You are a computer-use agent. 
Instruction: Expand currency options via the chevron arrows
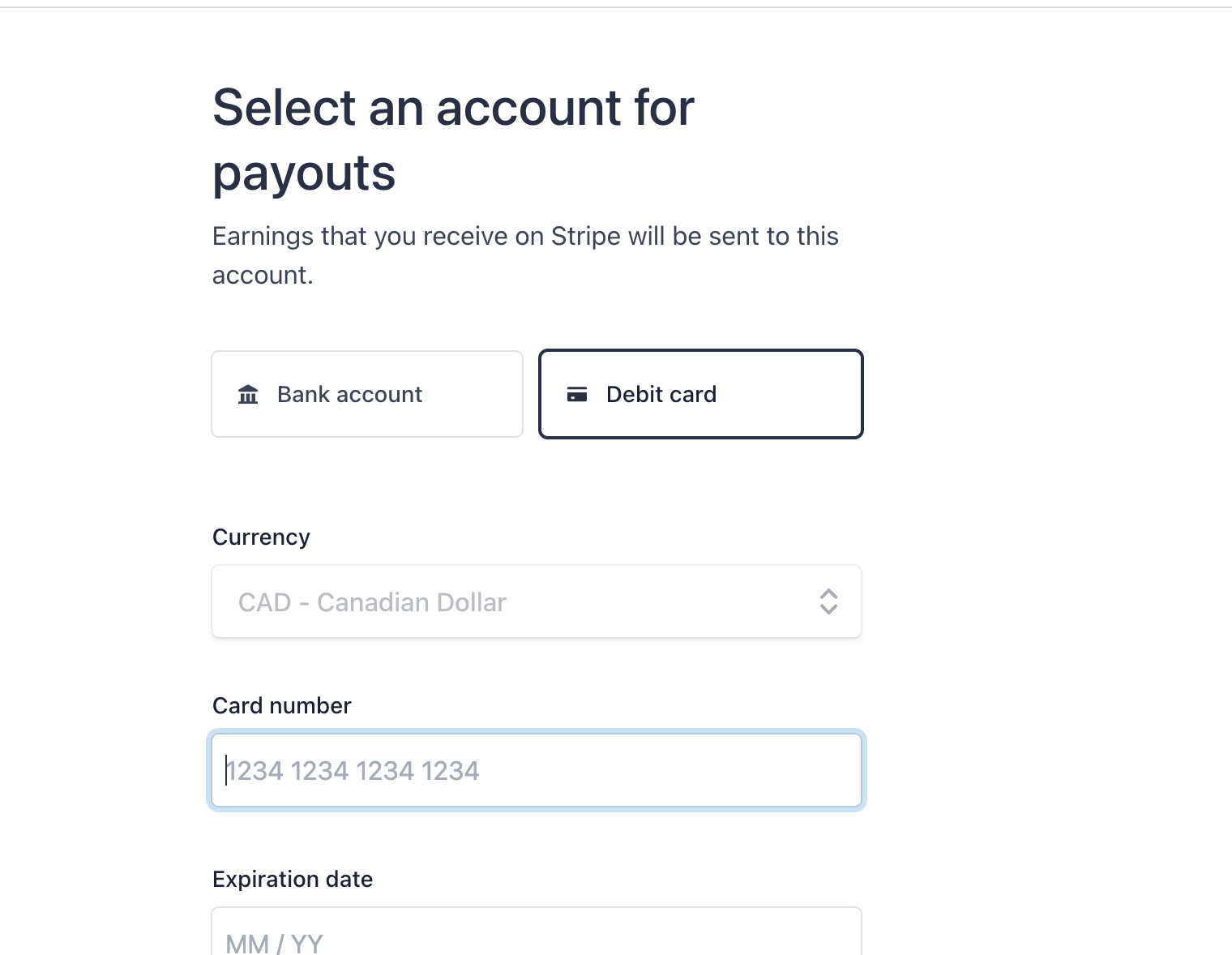[x=828, y=602]
